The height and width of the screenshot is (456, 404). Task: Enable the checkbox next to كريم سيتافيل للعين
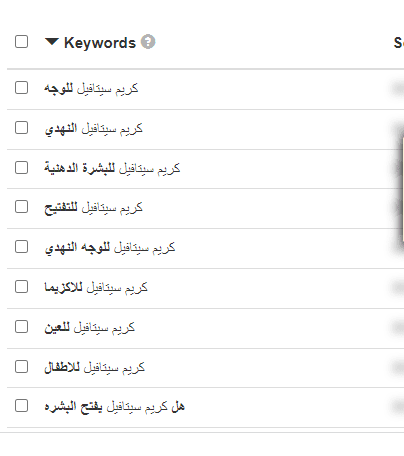(x=21, y=327)
